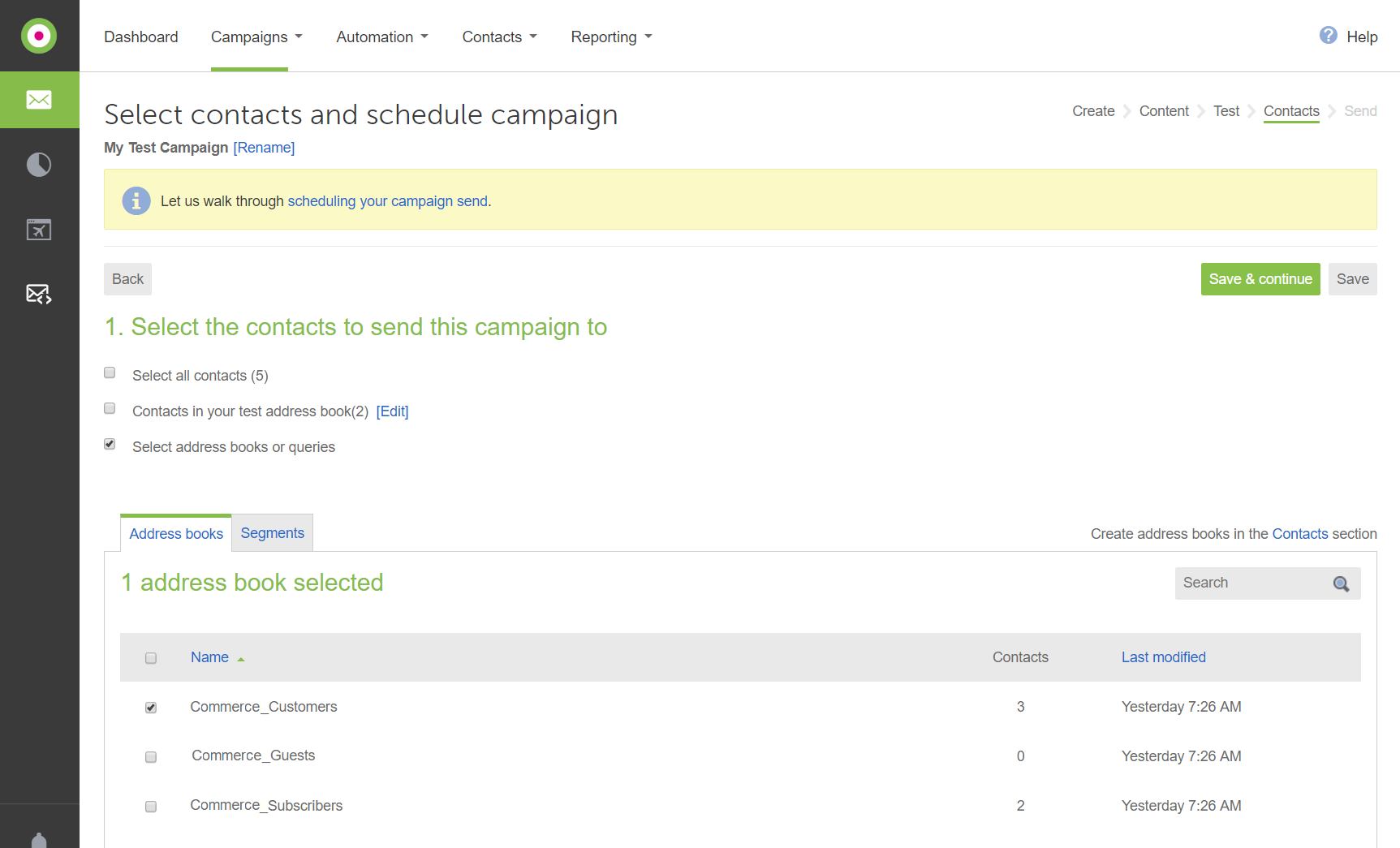Open the landing page airplane sidebar icon
Image resolution: width=1400 pixels, height=848 pixels.
[39, 230]
